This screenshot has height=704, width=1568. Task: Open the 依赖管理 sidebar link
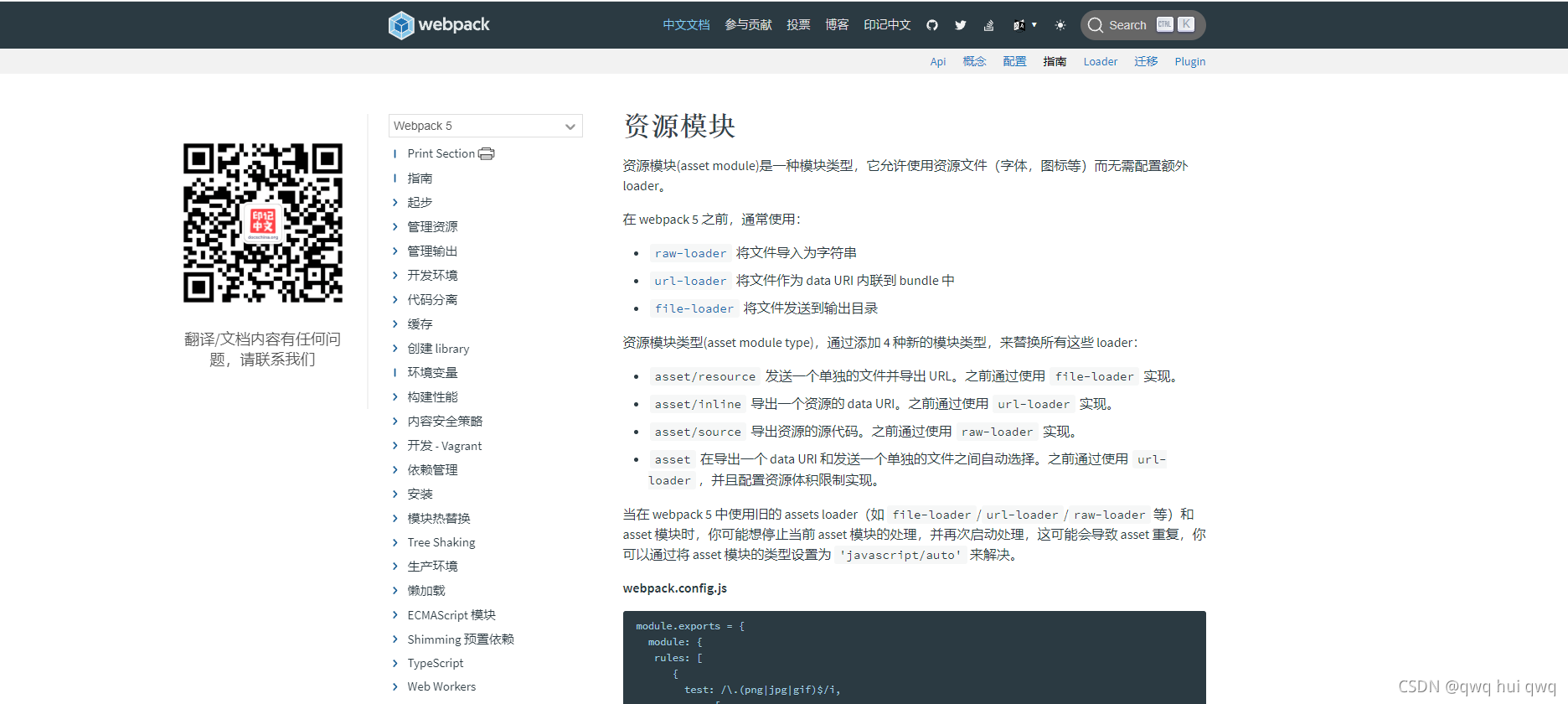432,469
